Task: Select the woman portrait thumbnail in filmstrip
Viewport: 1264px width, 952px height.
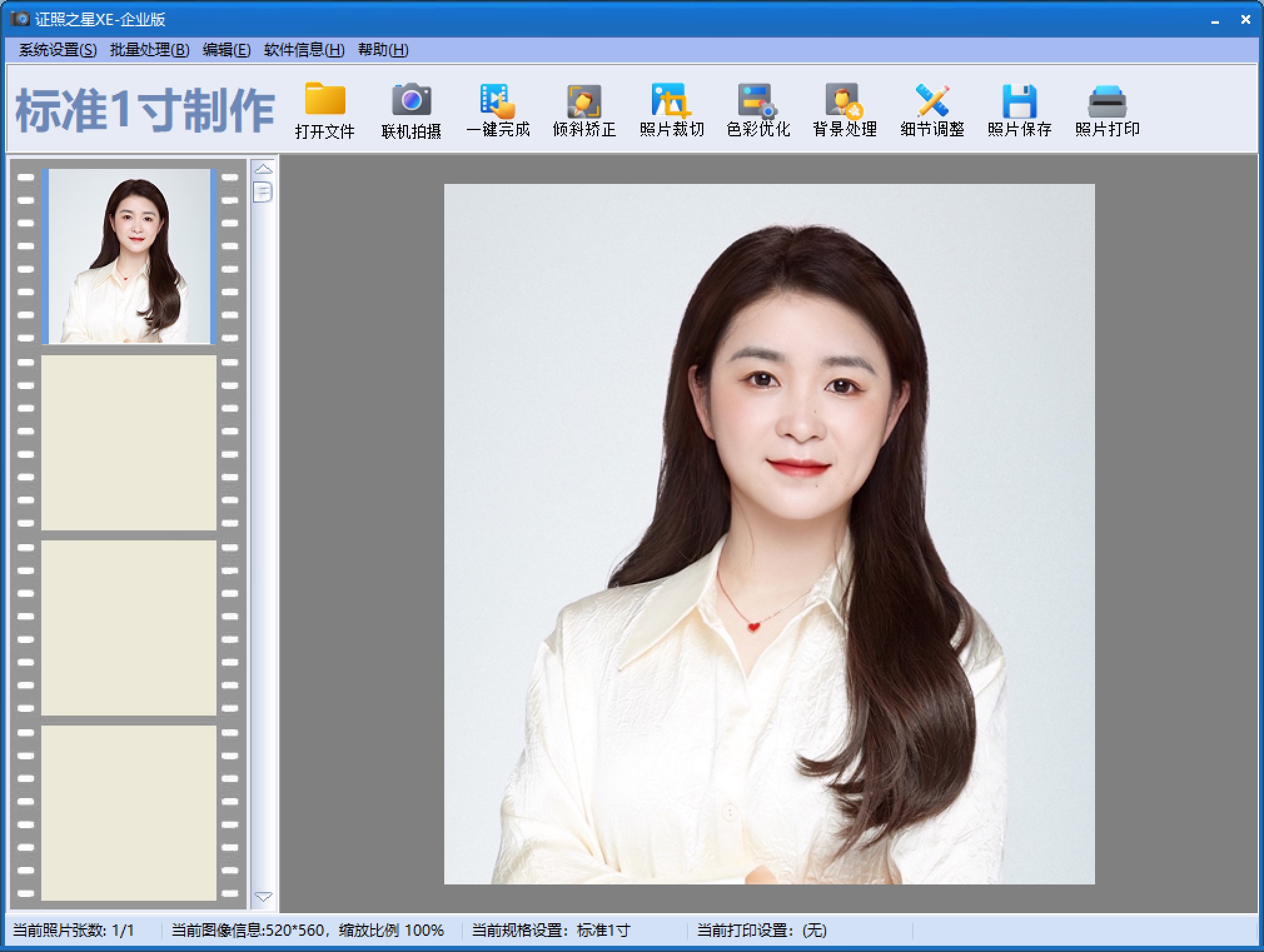Action: pos(129,256)
